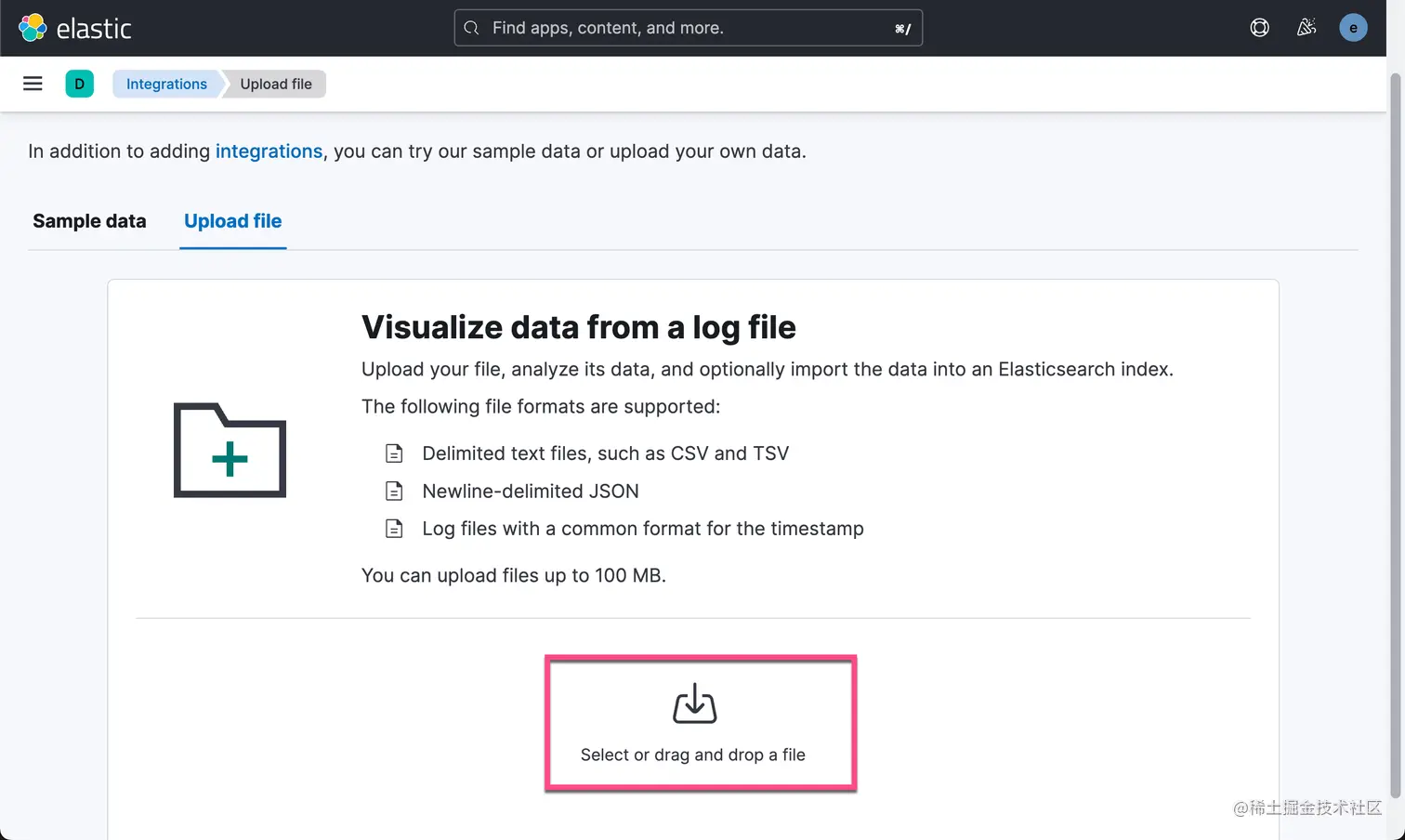Click the upload tray icon
Image resolution: width=1405 pixels, height=840 pixels.
pos(694,703)
